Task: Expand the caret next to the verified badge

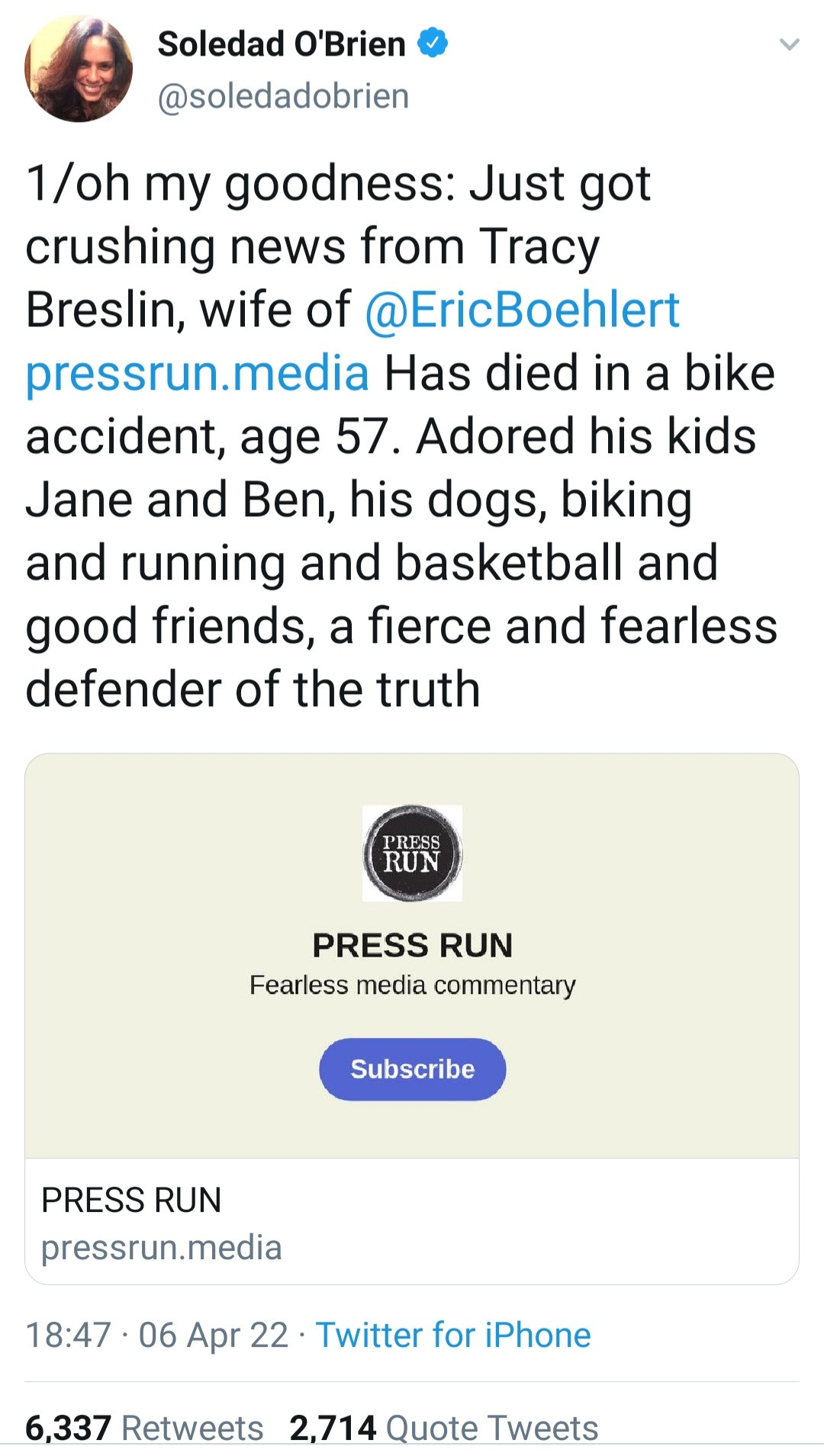Action: 791,43
